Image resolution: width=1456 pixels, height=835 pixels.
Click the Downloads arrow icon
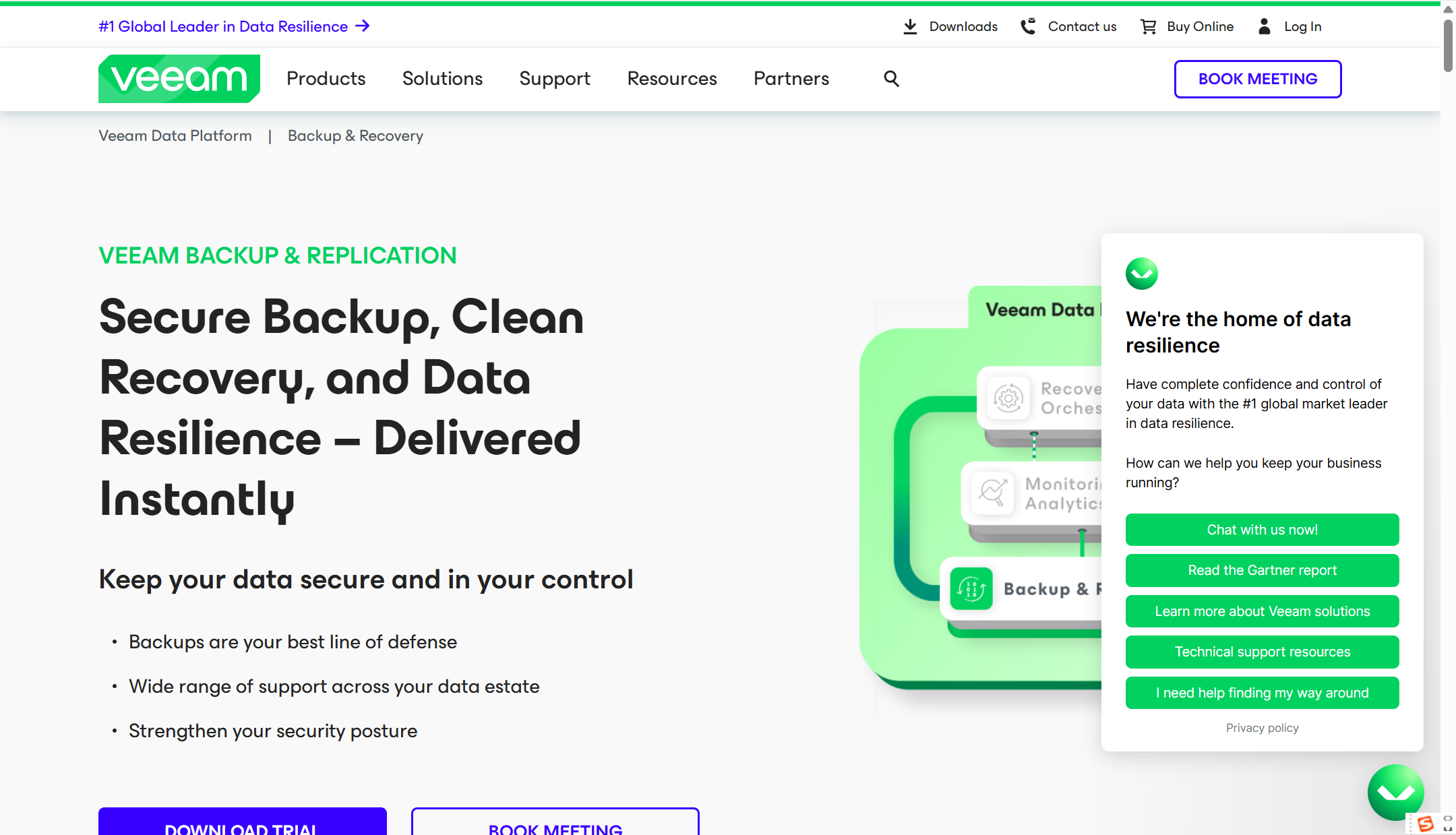tap(910, 26)
